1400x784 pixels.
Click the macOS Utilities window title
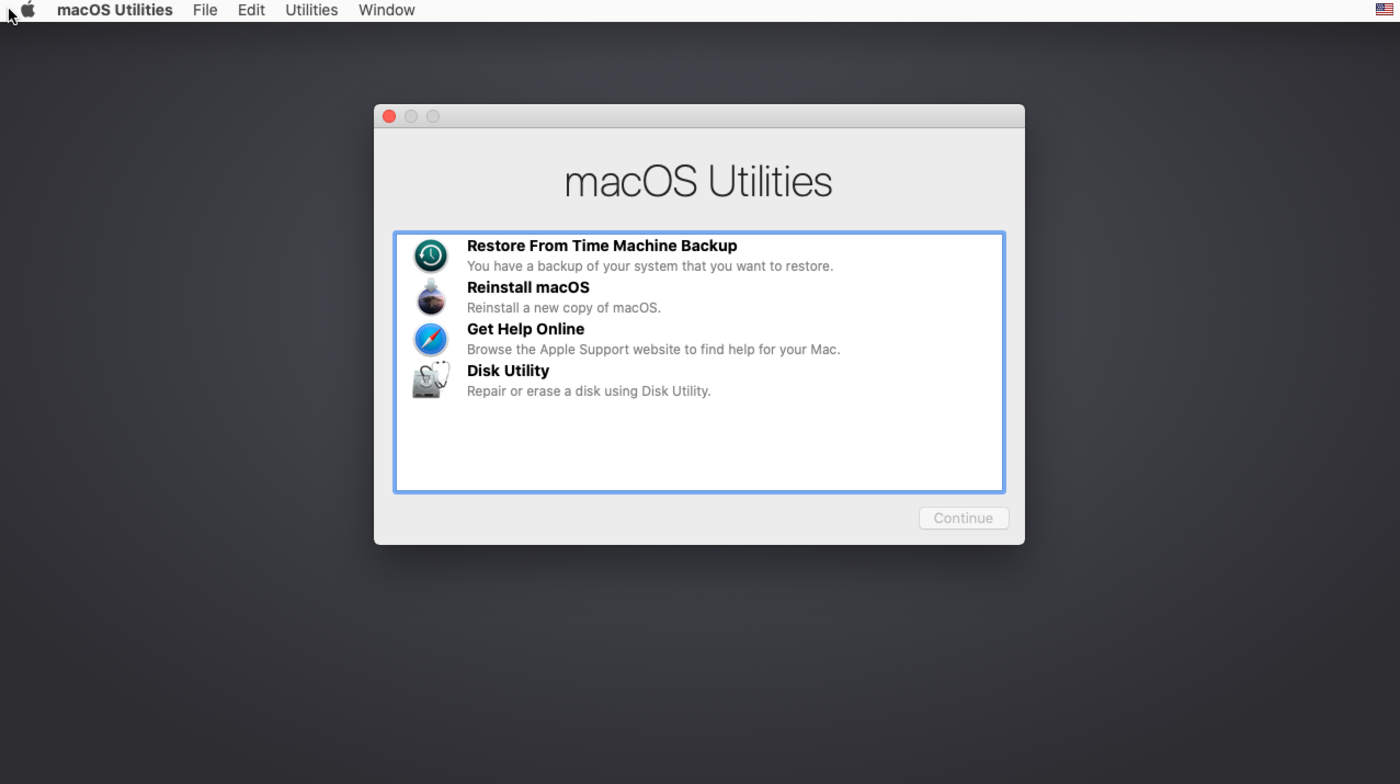(x=698, y=181)
